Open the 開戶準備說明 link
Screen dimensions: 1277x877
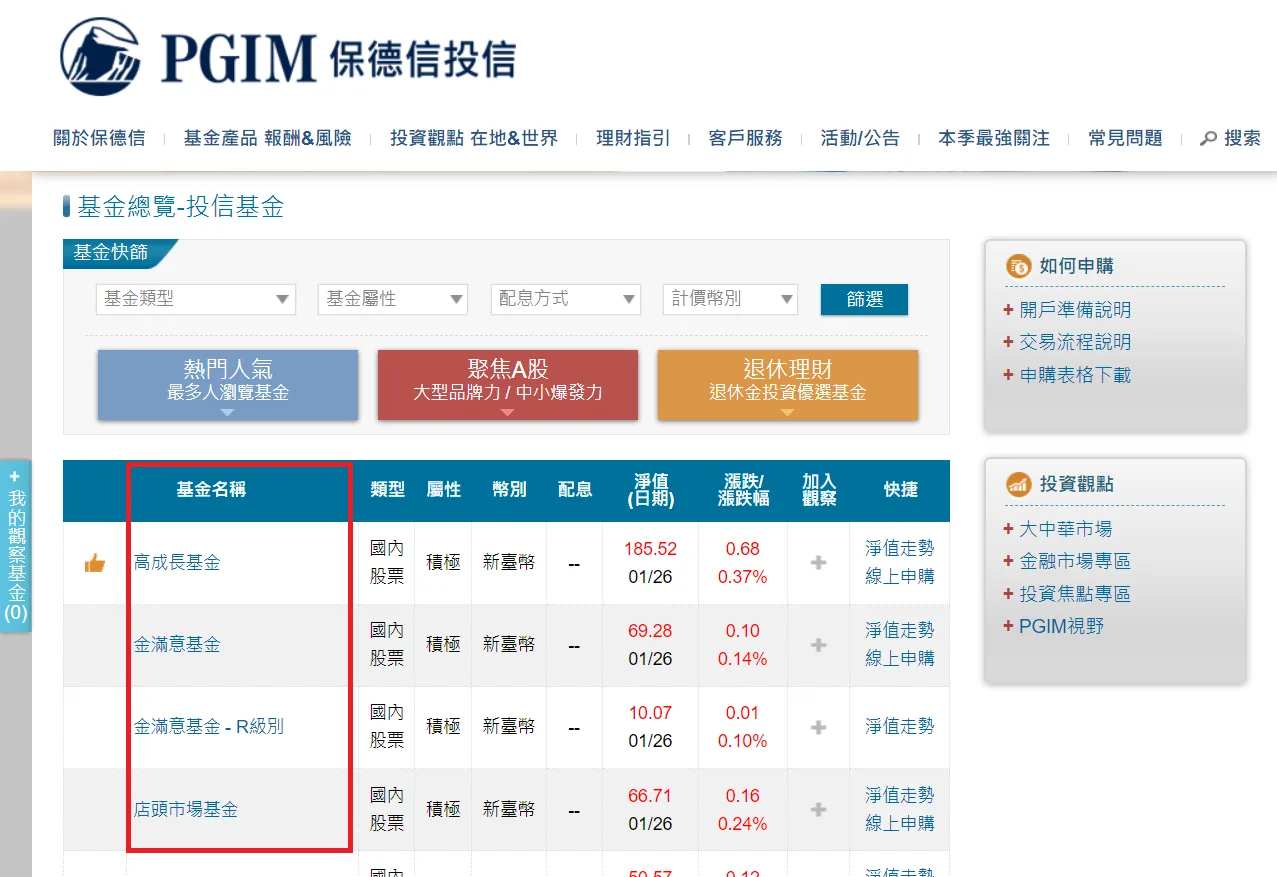pos(1075,310)
